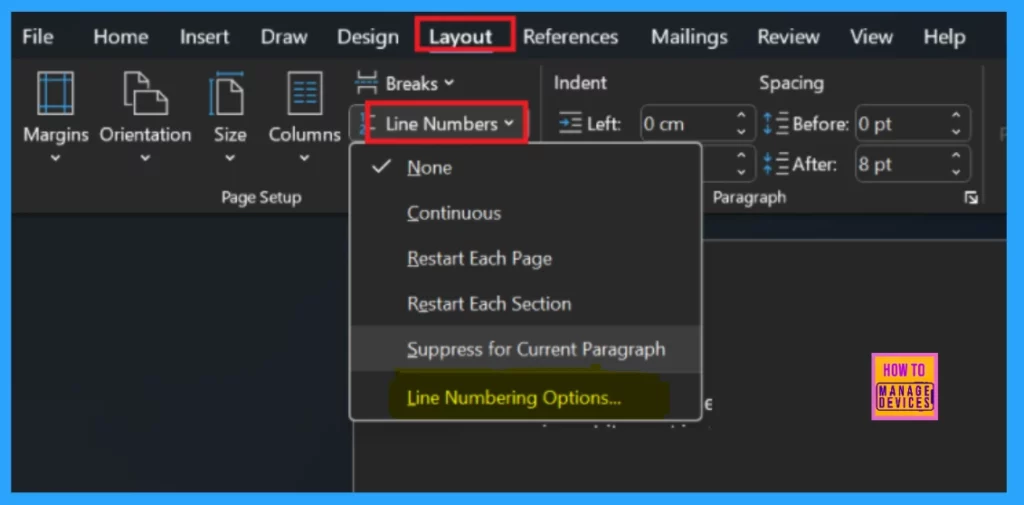Select None line numbering option
Viewport: 1024px width, 505px height.
coord(526,168)
